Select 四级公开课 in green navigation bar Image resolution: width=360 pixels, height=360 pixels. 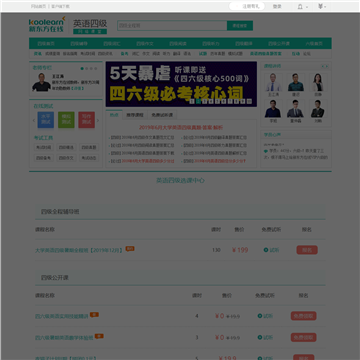pos(279,43)
